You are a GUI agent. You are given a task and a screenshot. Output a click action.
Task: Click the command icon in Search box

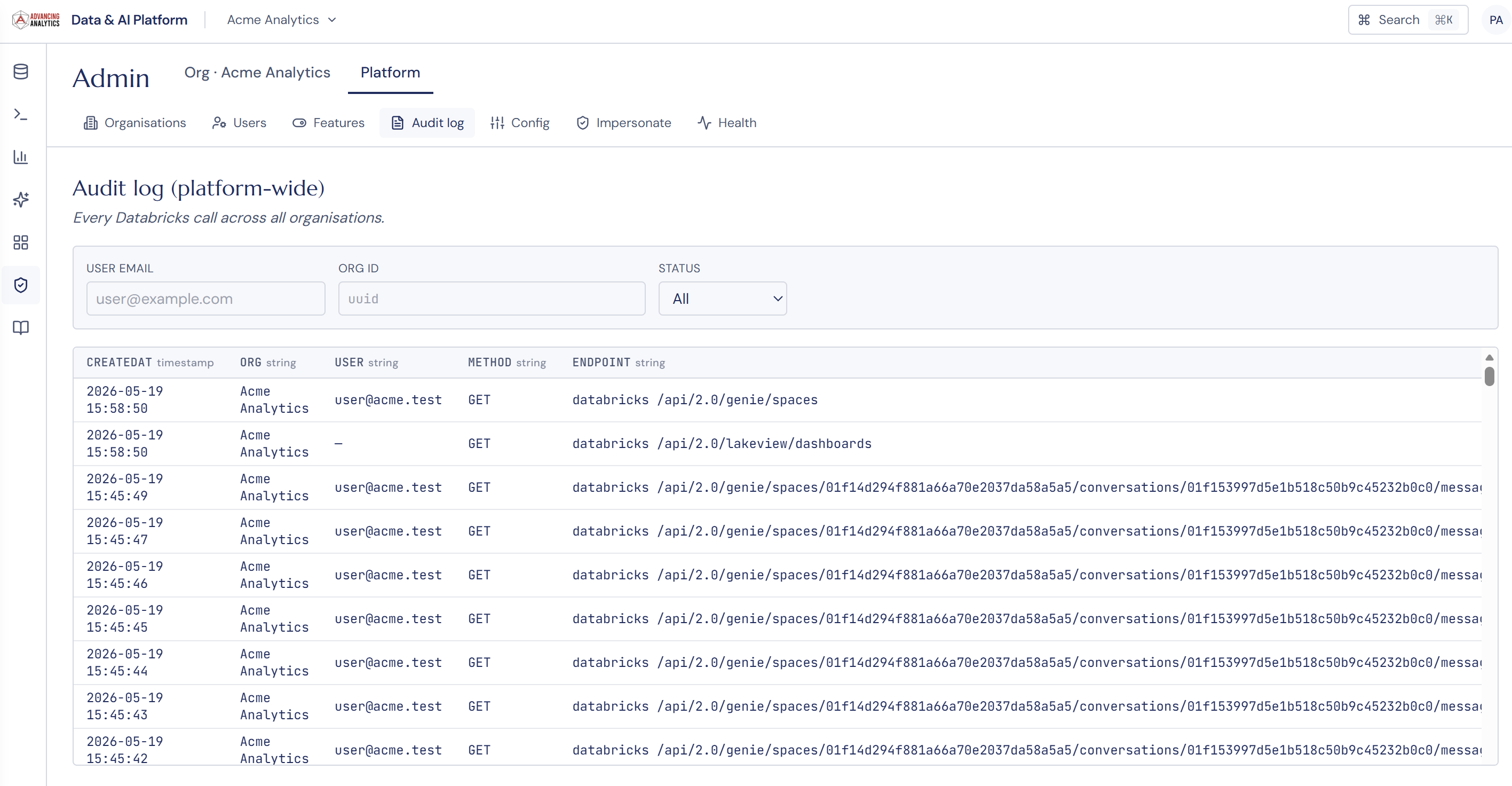[x=1364, y=20]
